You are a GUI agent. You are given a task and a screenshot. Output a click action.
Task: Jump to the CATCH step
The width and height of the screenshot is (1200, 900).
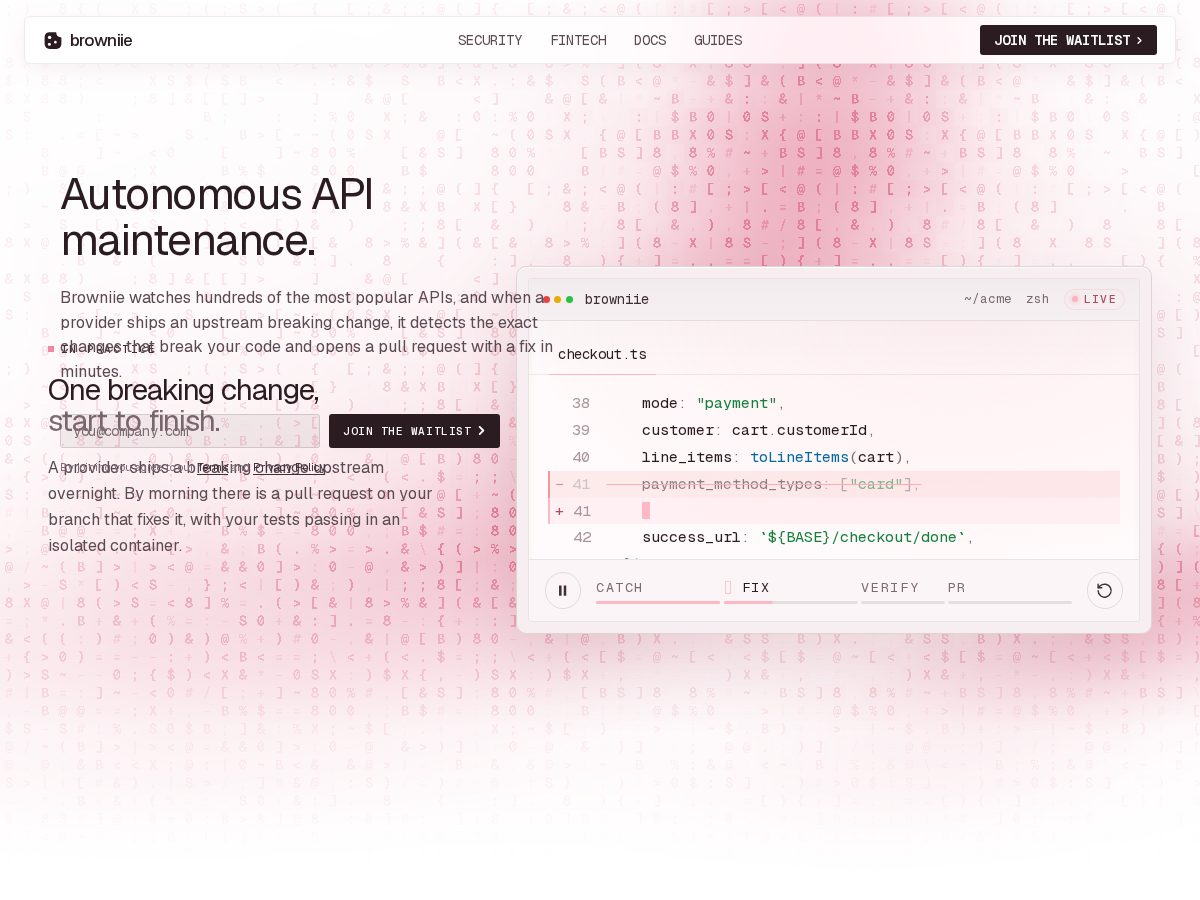[x=657, y=590]
